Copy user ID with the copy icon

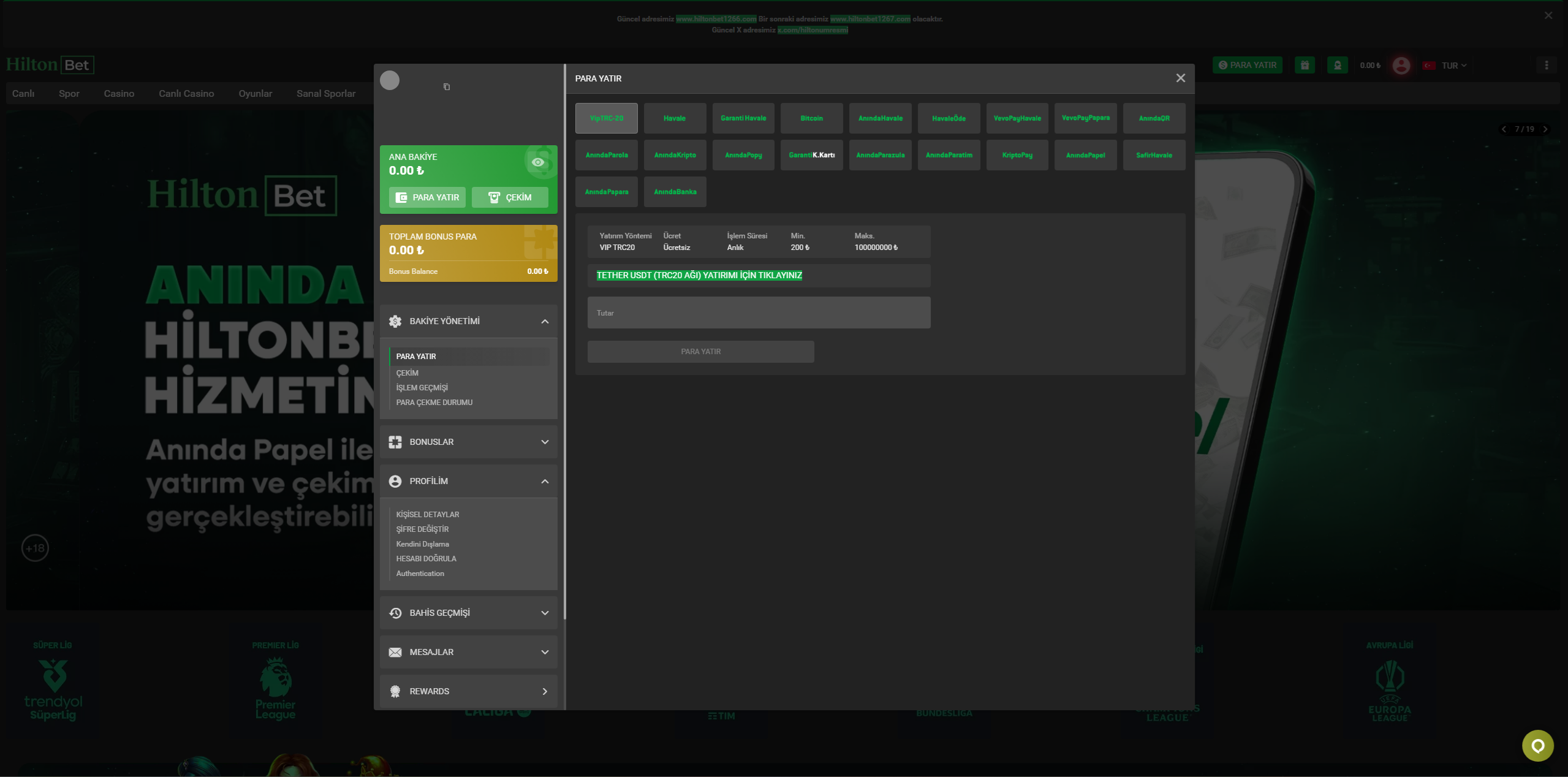coord(447,87)
